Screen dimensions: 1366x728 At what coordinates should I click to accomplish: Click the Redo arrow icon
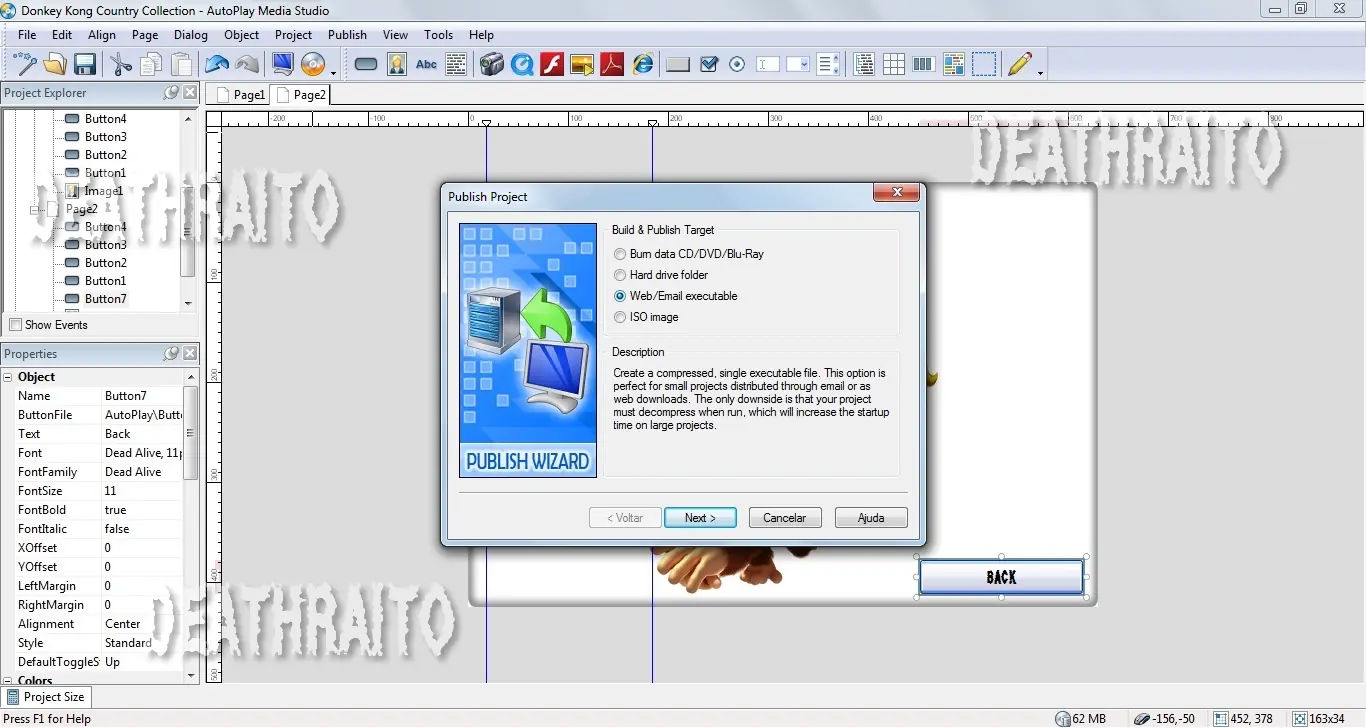(247, 65)
